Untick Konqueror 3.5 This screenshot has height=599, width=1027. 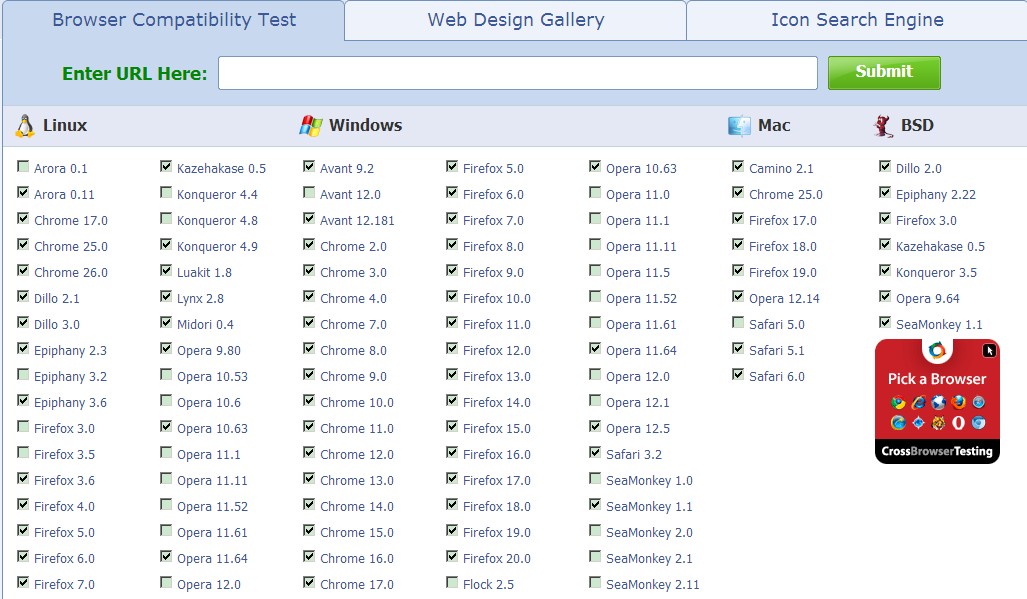pos(885,270)
